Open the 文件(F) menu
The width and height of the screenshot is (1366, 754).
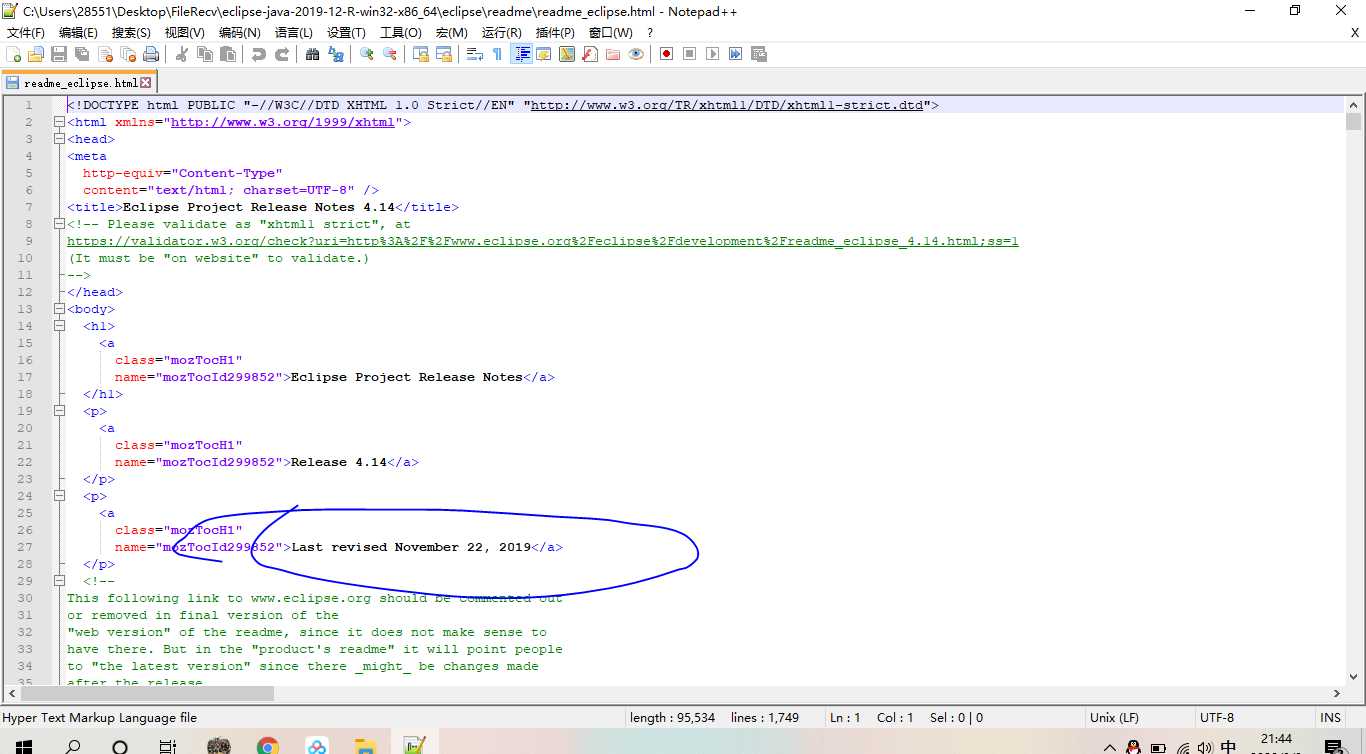click(26, 33)
